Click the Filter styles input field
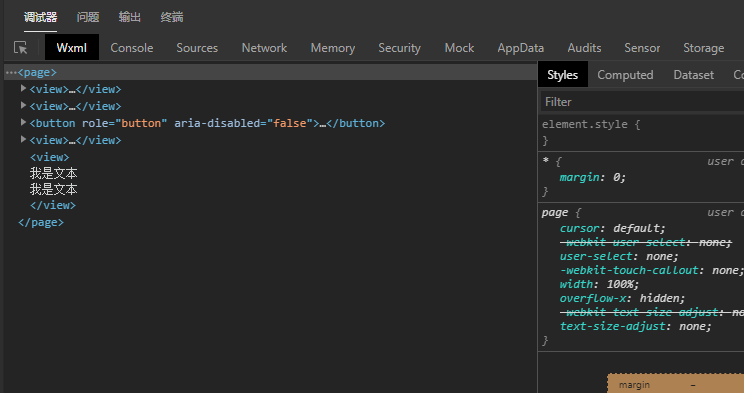 tap(642, 102)
